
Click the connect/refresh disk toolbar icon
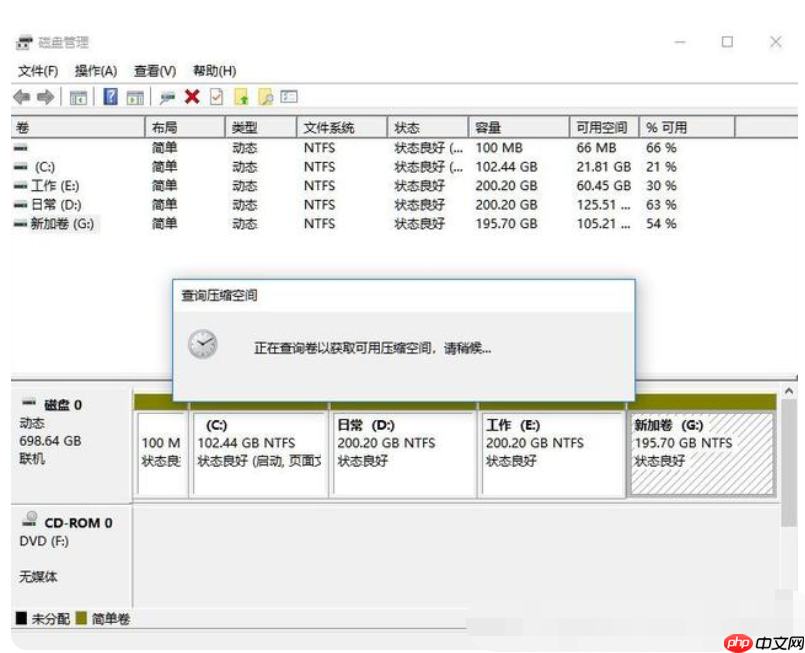click(x=167, y=97)
